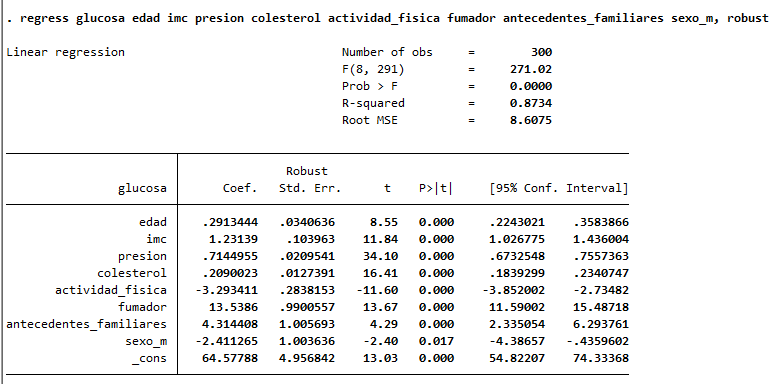Click the P>|t| column header
781x384 pixels.
click(x=436, y=189)
